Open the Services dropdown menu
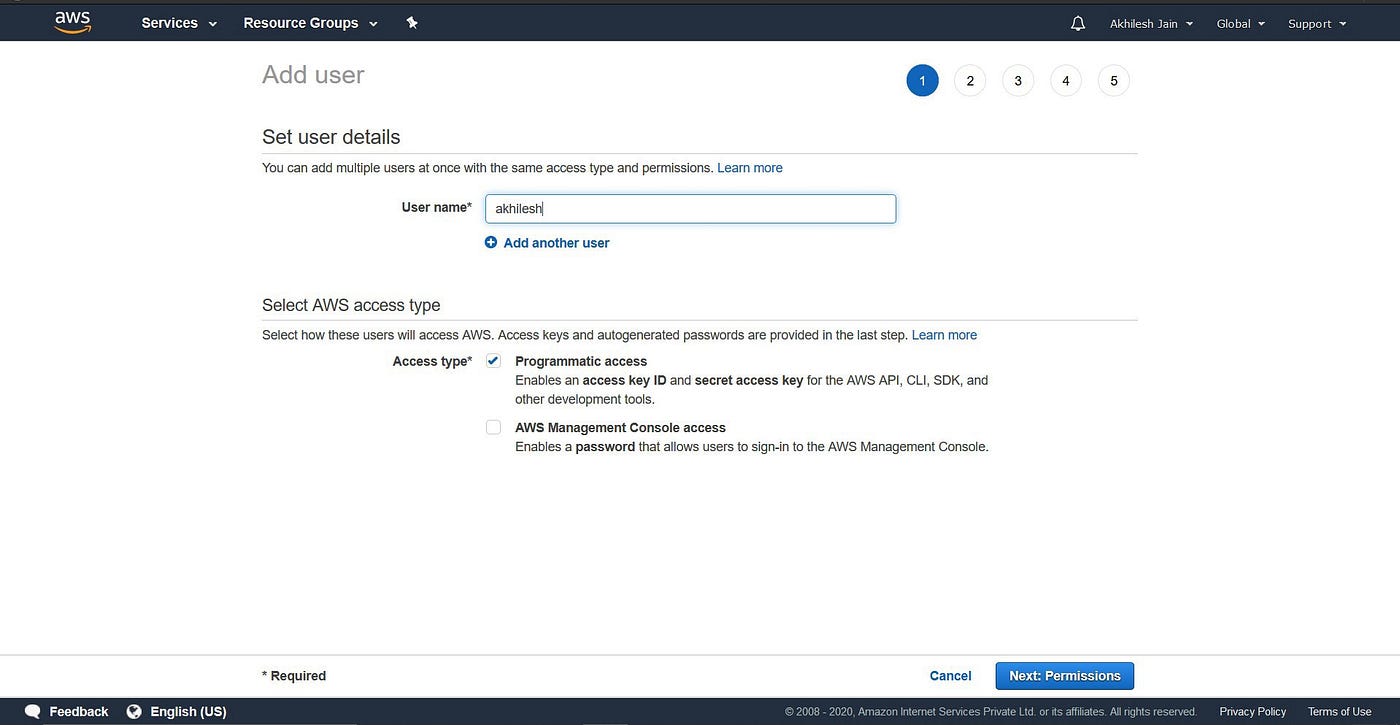1400x725 pixels. [179, 23]
